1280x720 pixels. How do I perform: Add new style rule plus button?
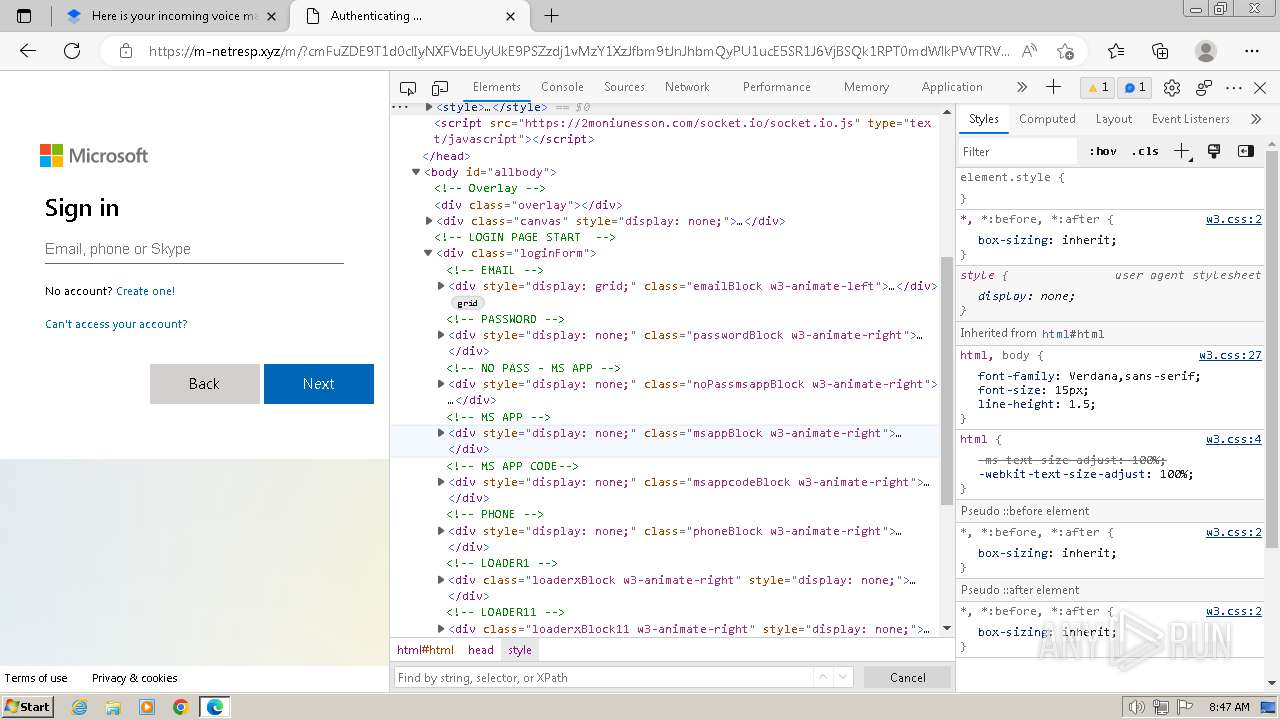pos(1182,151)
